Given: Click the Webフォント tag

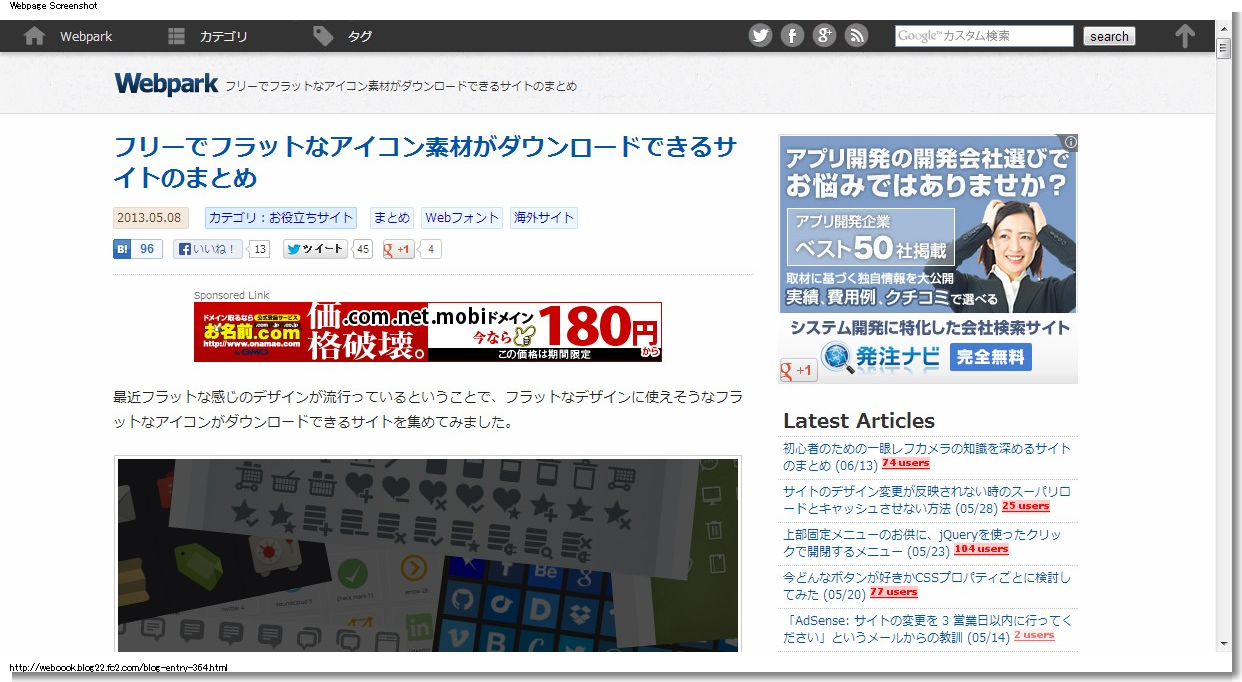Looking at the screenshot, I should tap(462, 218).
